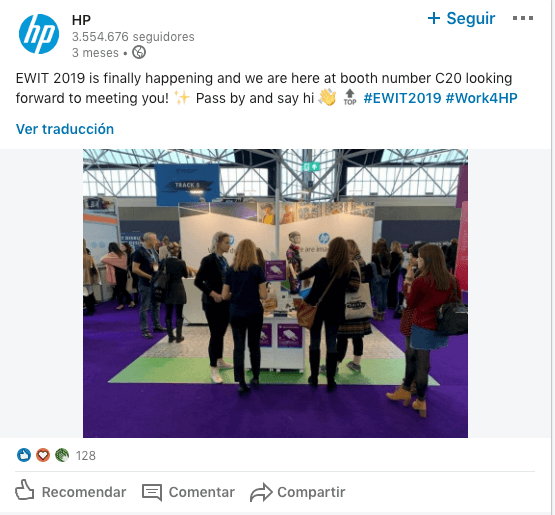Click the green clapping reaction icon
This screenshot has height=515, width=555.
coord(62,455)
